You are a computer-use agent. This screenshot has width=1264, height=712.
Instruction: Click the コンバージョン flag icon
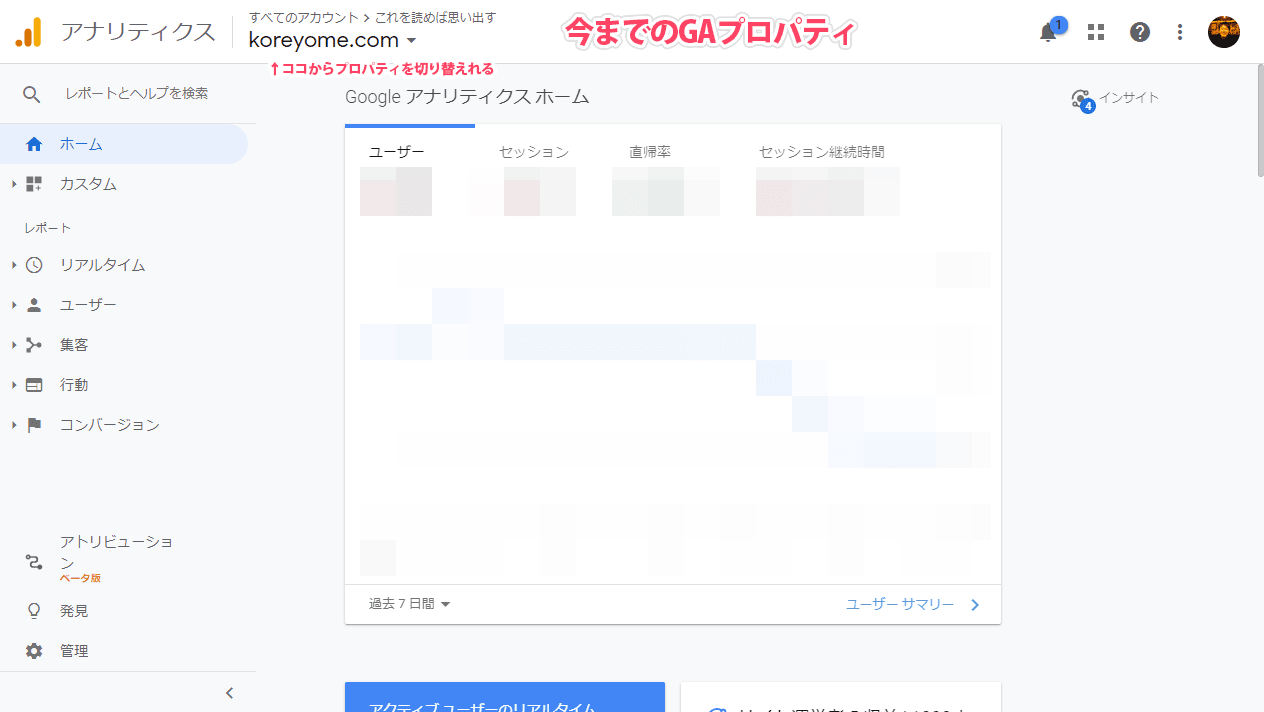coord(34,425)
